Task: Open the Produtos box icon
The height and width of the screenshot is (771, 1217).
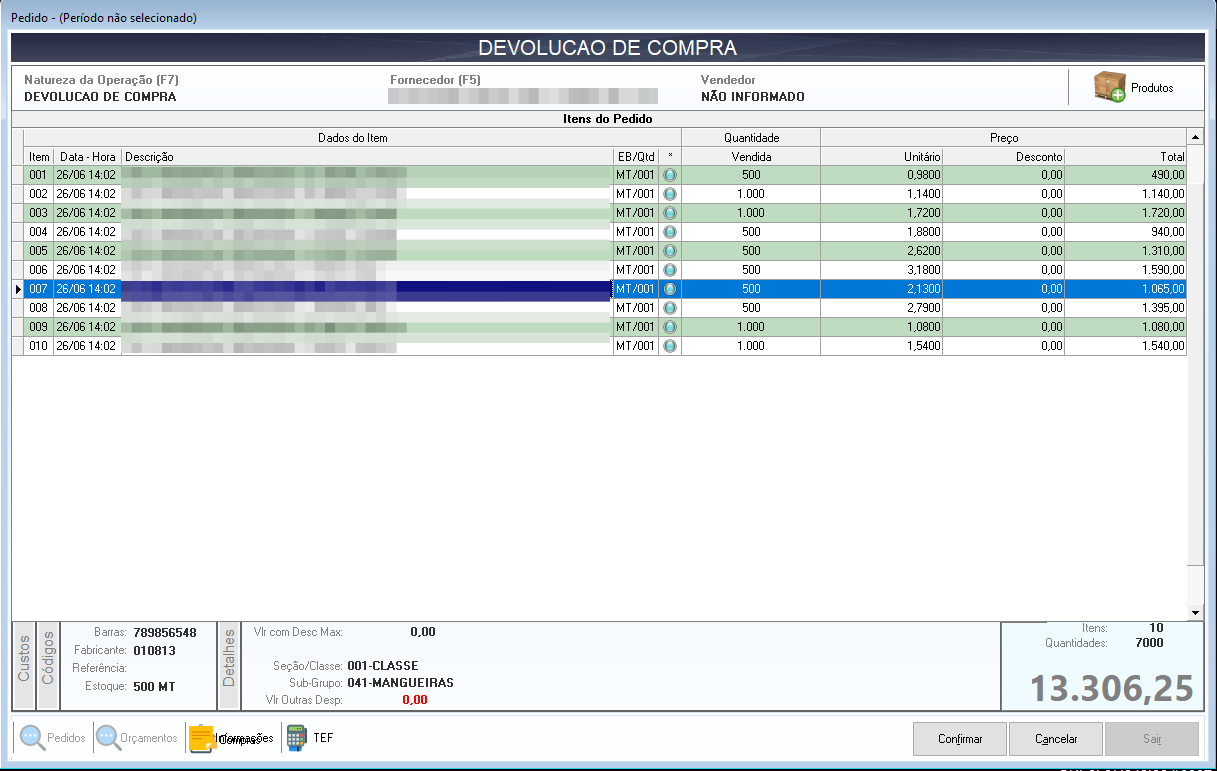Action: tap(1109, 87)
